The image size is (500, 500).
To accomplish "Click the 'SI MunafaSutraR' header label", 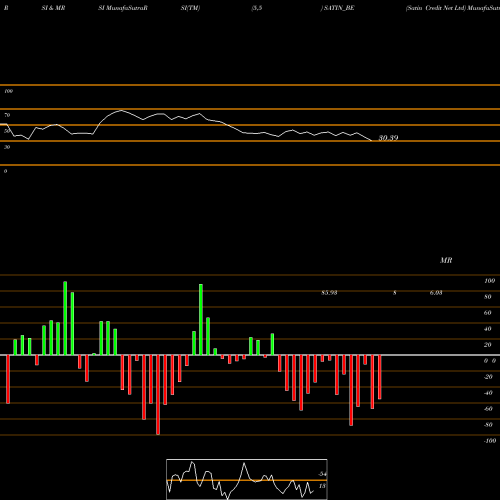I will click(x=123, y=8).
